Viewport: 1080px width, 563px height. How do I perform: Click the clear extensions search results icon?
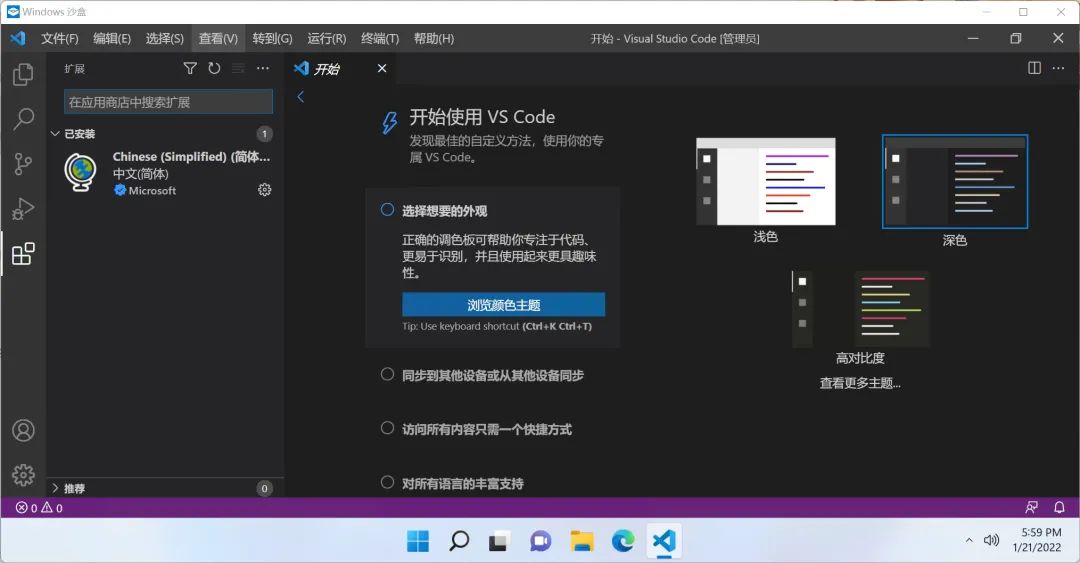tap(238, 68)
